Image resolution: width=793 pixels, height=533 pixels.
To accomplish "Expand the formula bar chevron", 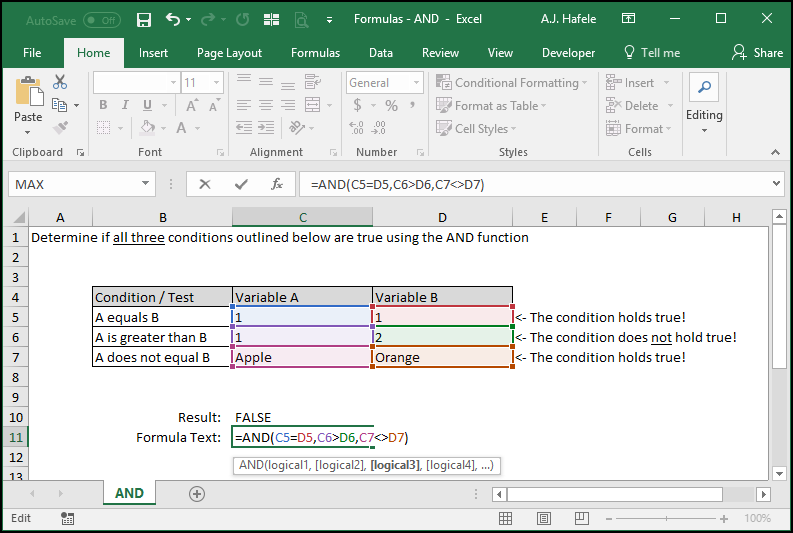I will [x=776, y=184].
